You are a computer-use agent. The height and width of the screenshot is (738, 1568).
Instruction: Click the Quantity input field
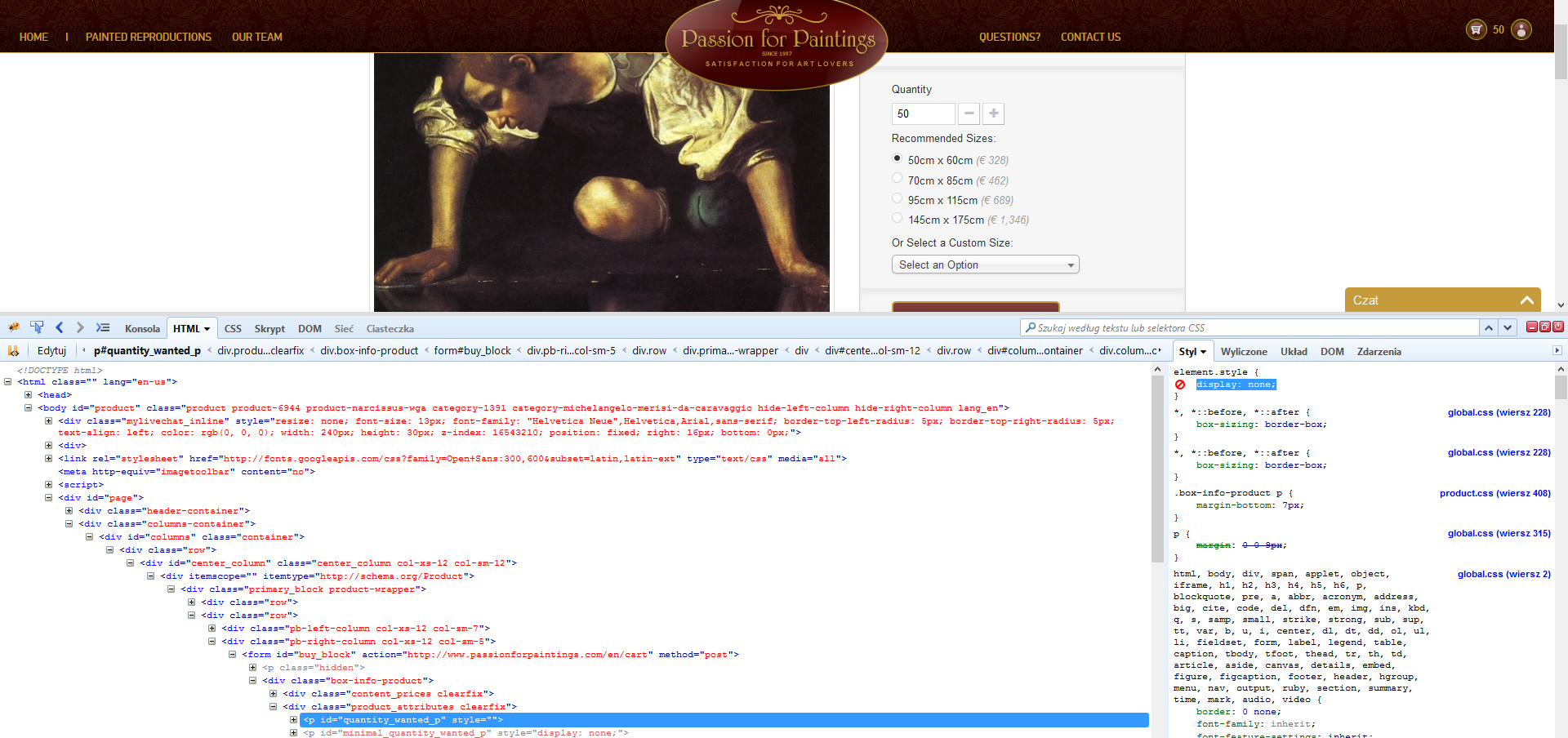[x=923, y=113]
